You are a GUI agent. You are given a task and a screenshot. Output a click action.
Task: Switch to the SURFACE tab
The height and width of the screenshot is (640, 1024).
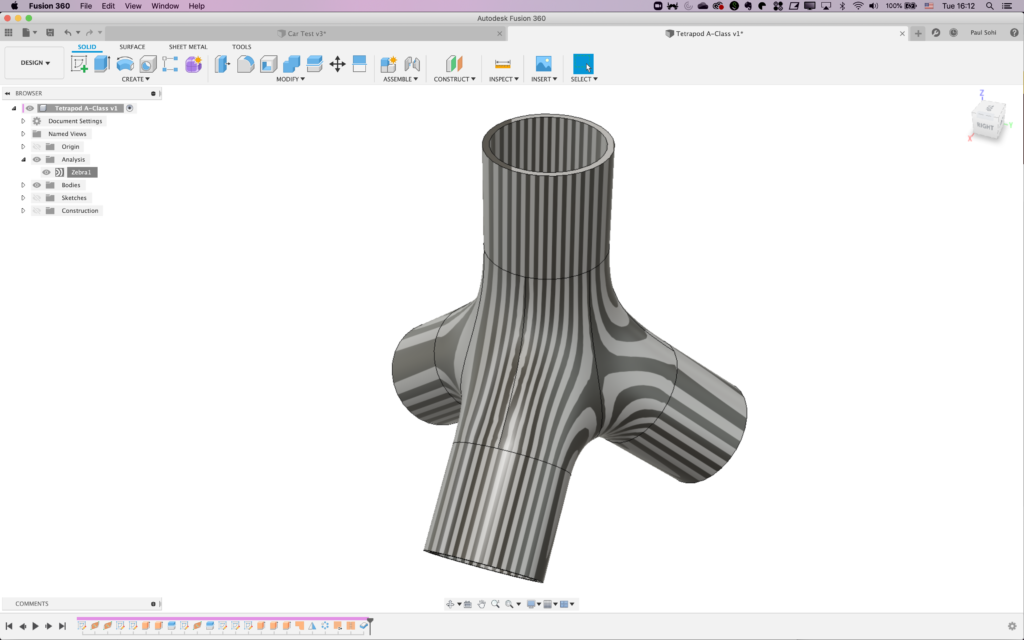pyautogui.click(x=132, y=47)
